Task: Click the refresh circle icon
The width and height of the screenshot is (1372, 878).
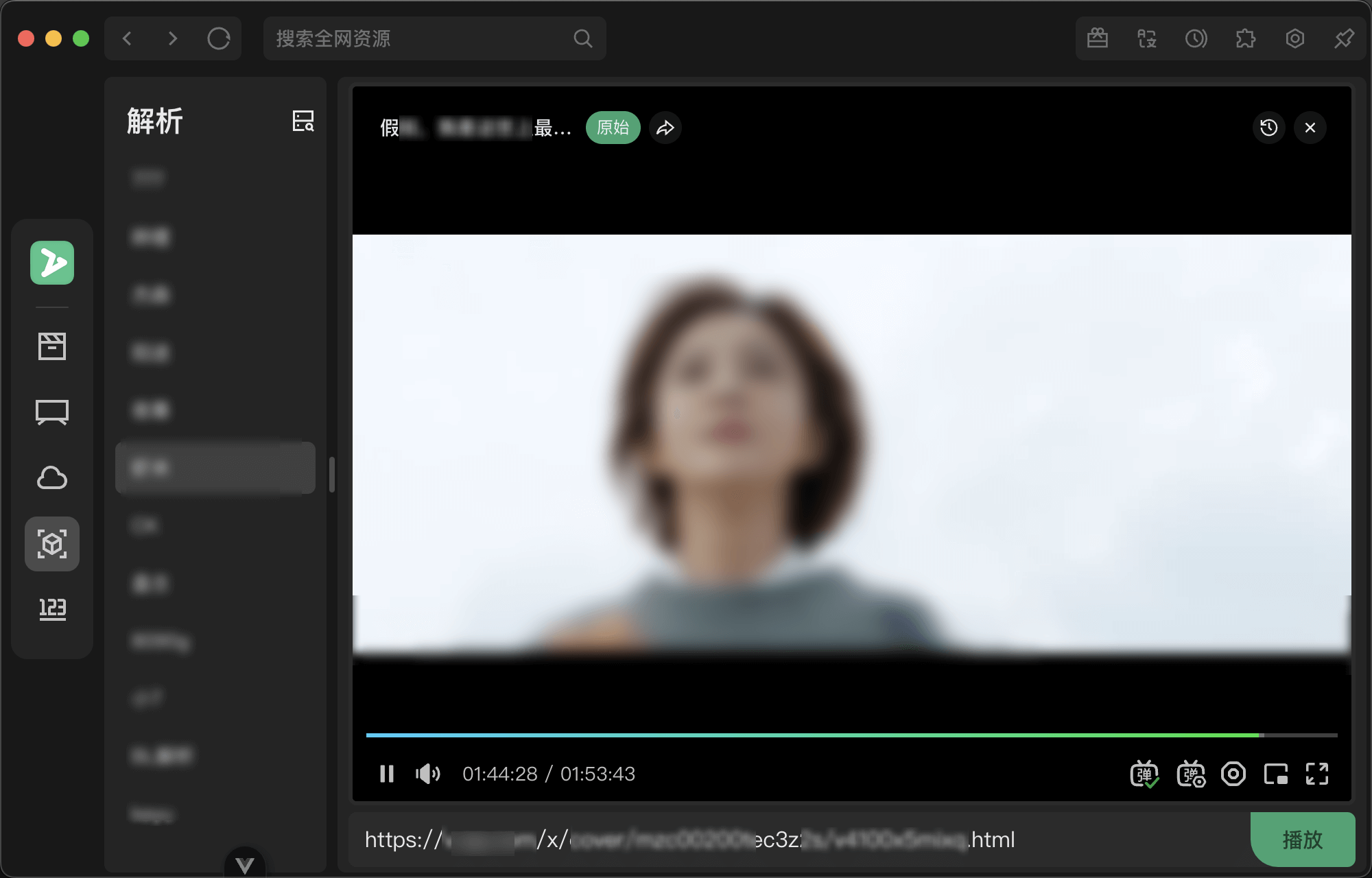Action: pos(219,38)
